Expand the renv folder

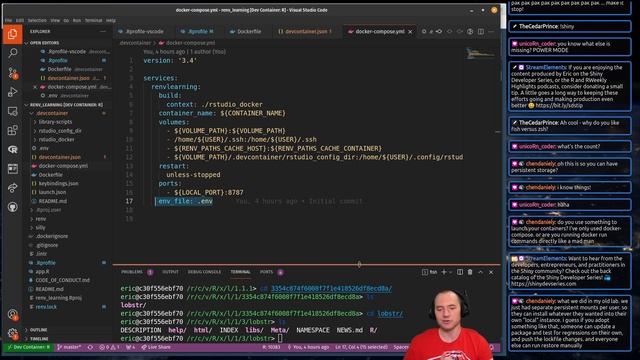(41, 219)
